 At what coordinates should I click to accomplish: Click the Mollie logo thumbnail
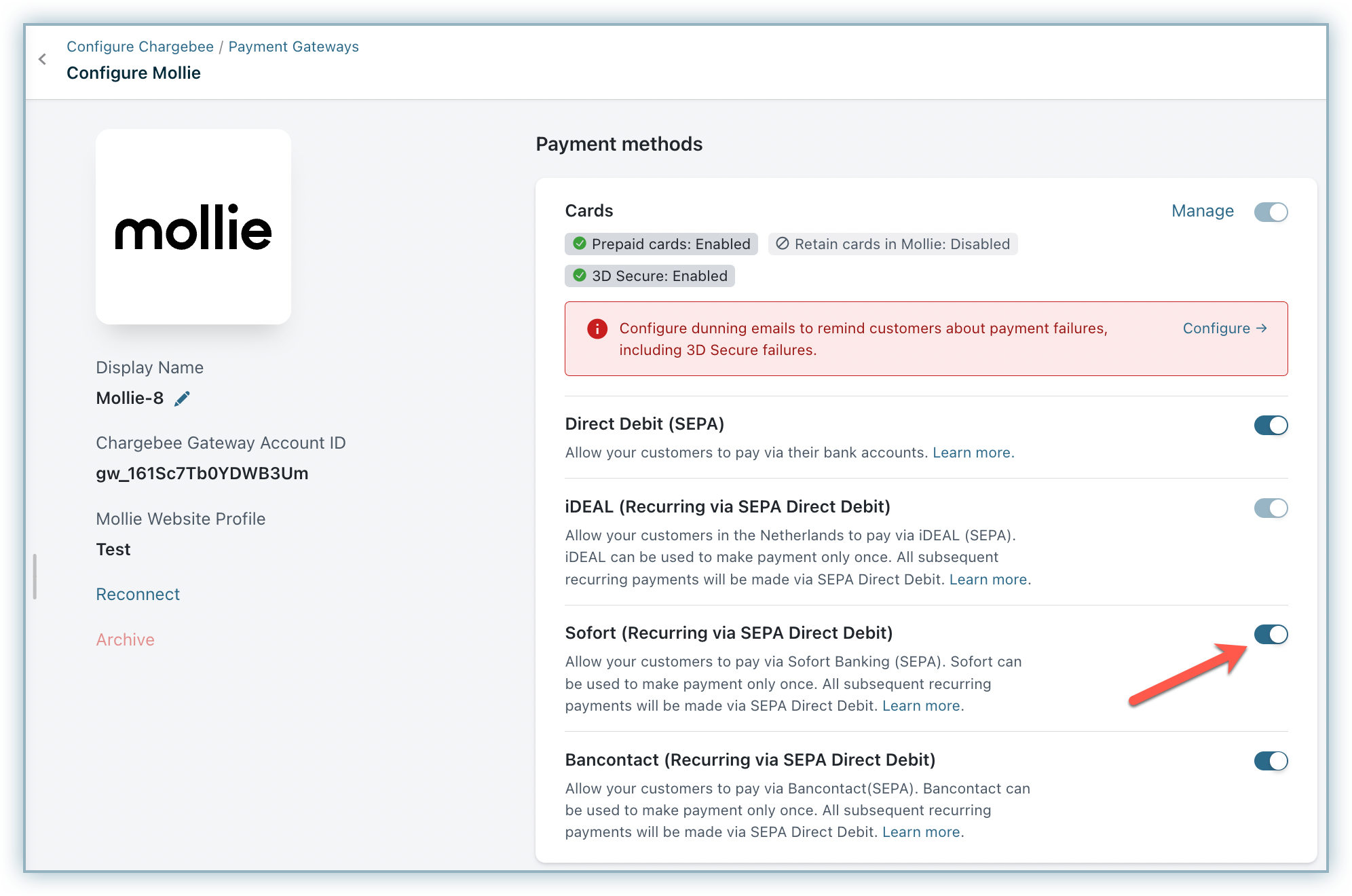click(193, 227)
